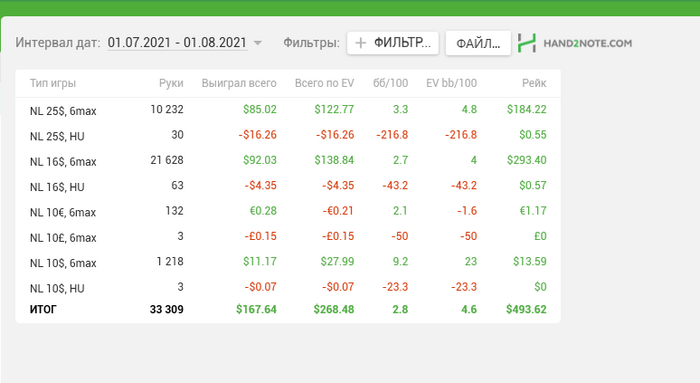This screenshot has width=700, height=383.
Task: Click hands value 132
Action: (x=174, y=211)
